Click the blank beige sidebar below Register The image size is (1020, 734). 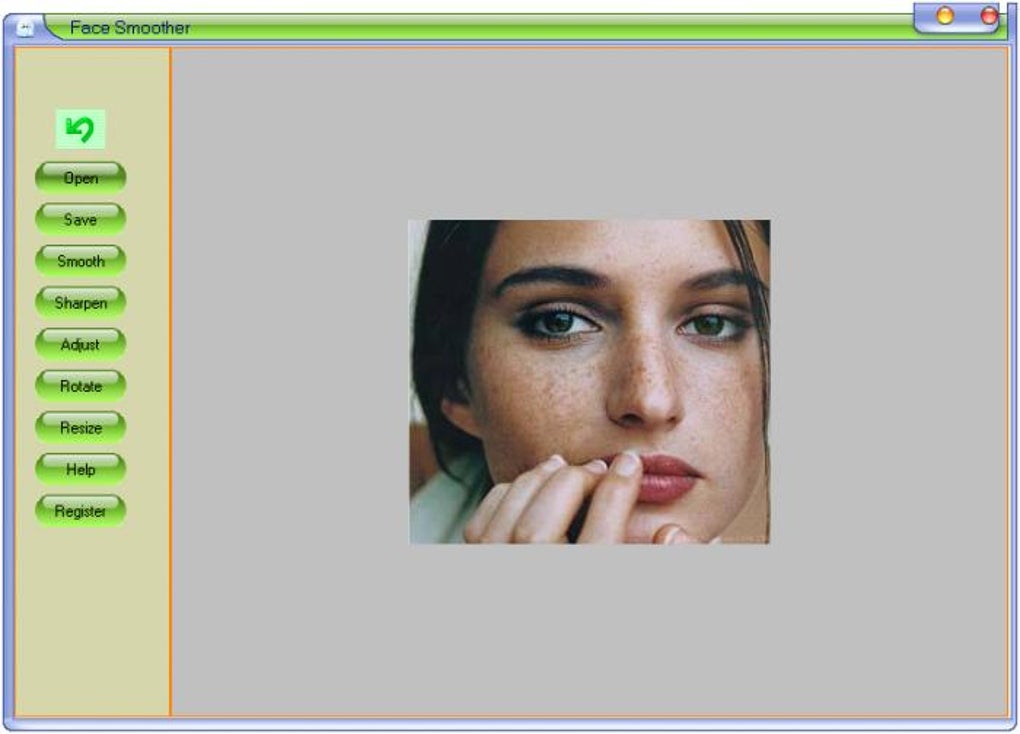(92, 618)
